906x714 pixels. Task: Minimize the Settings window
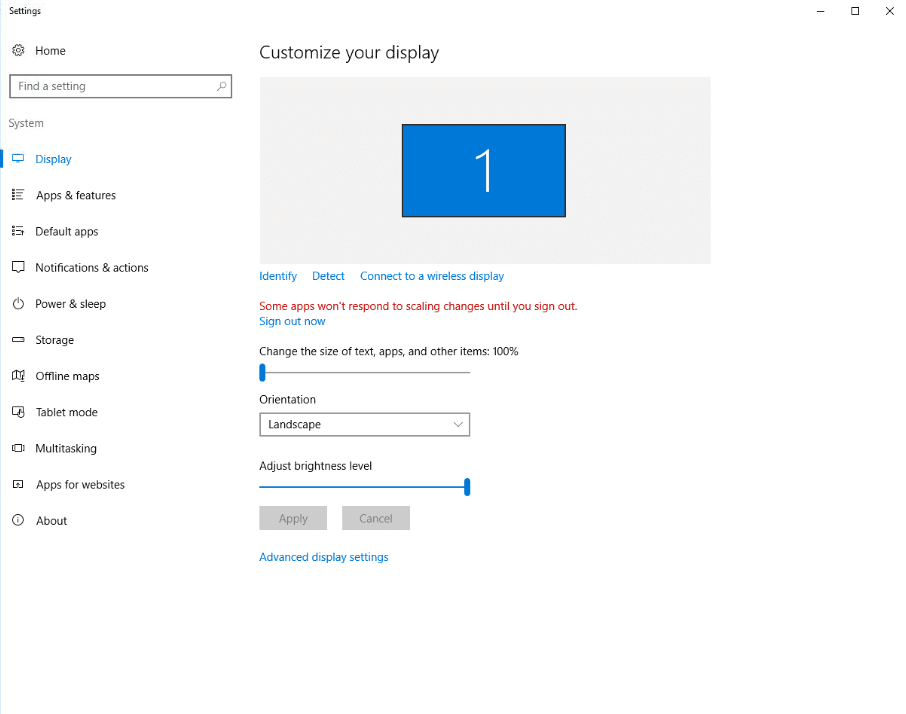click(820, 11)
